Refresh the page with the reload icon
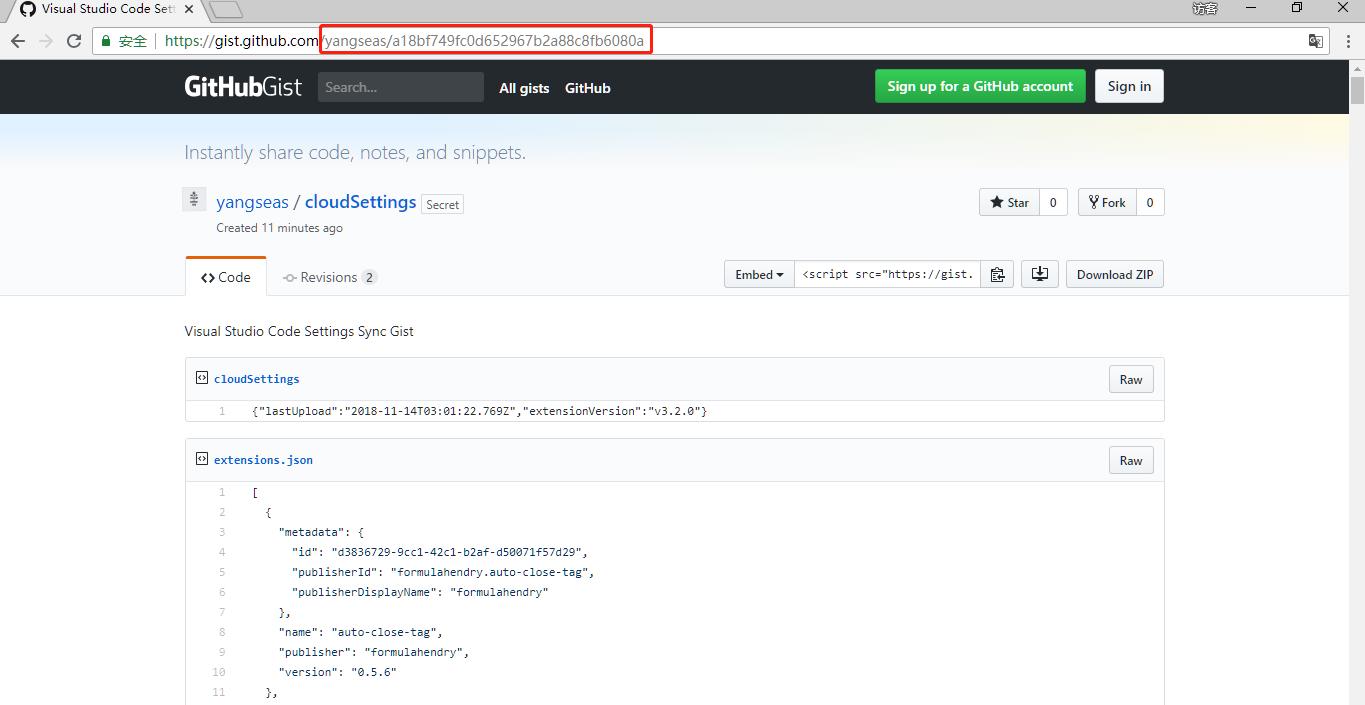1365x705 pixels. 74,41
